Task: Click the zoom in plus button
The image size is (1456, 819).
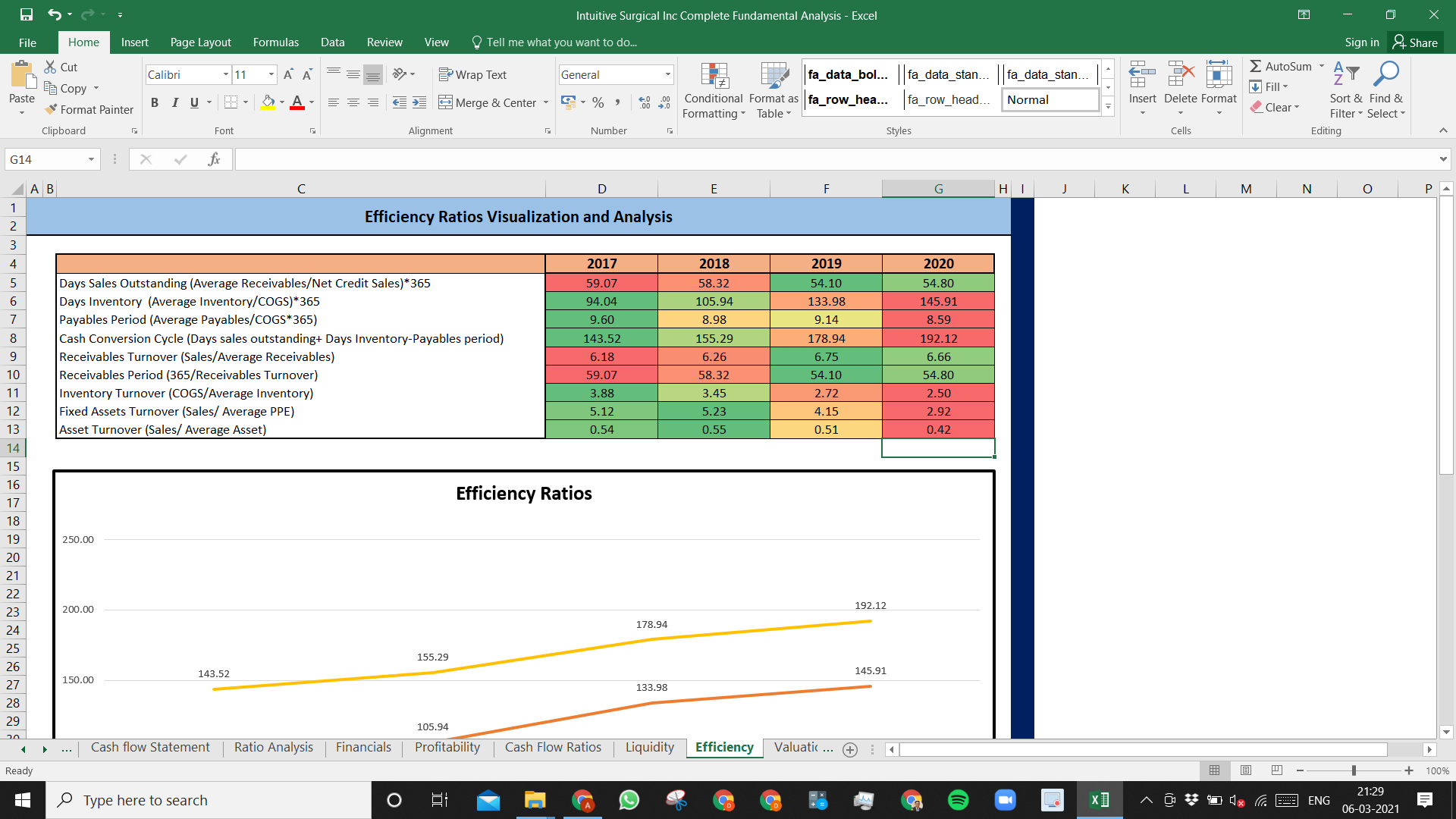Action: coord(1408,770)
